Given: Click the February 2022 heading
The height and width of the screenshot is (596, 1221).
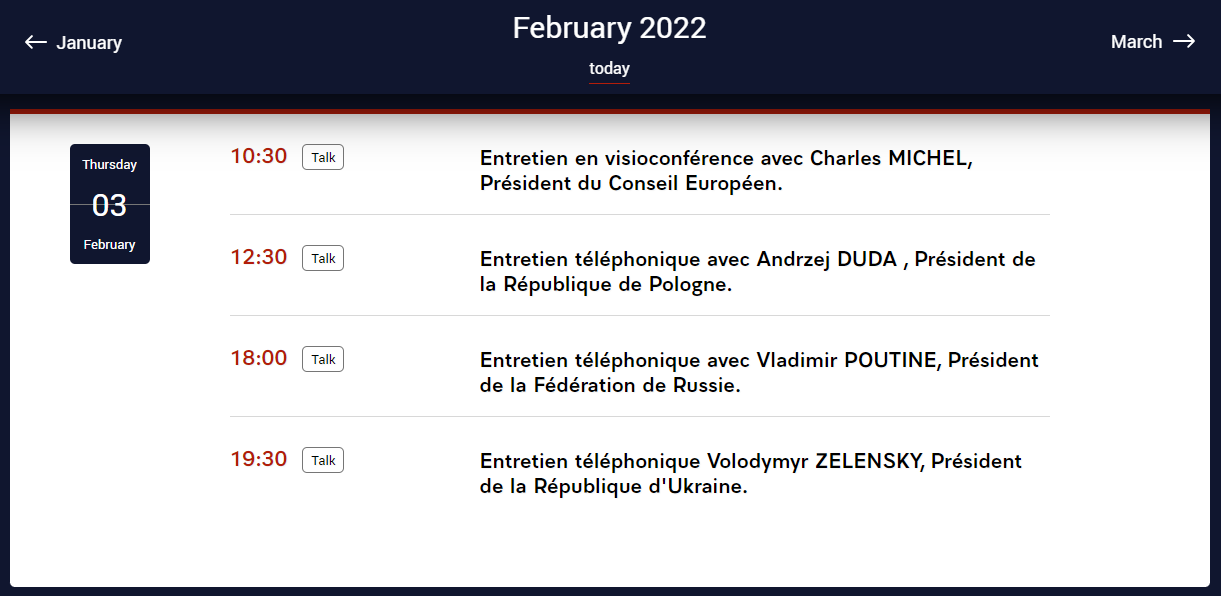Looking at the screenshot, I should 609,28.
